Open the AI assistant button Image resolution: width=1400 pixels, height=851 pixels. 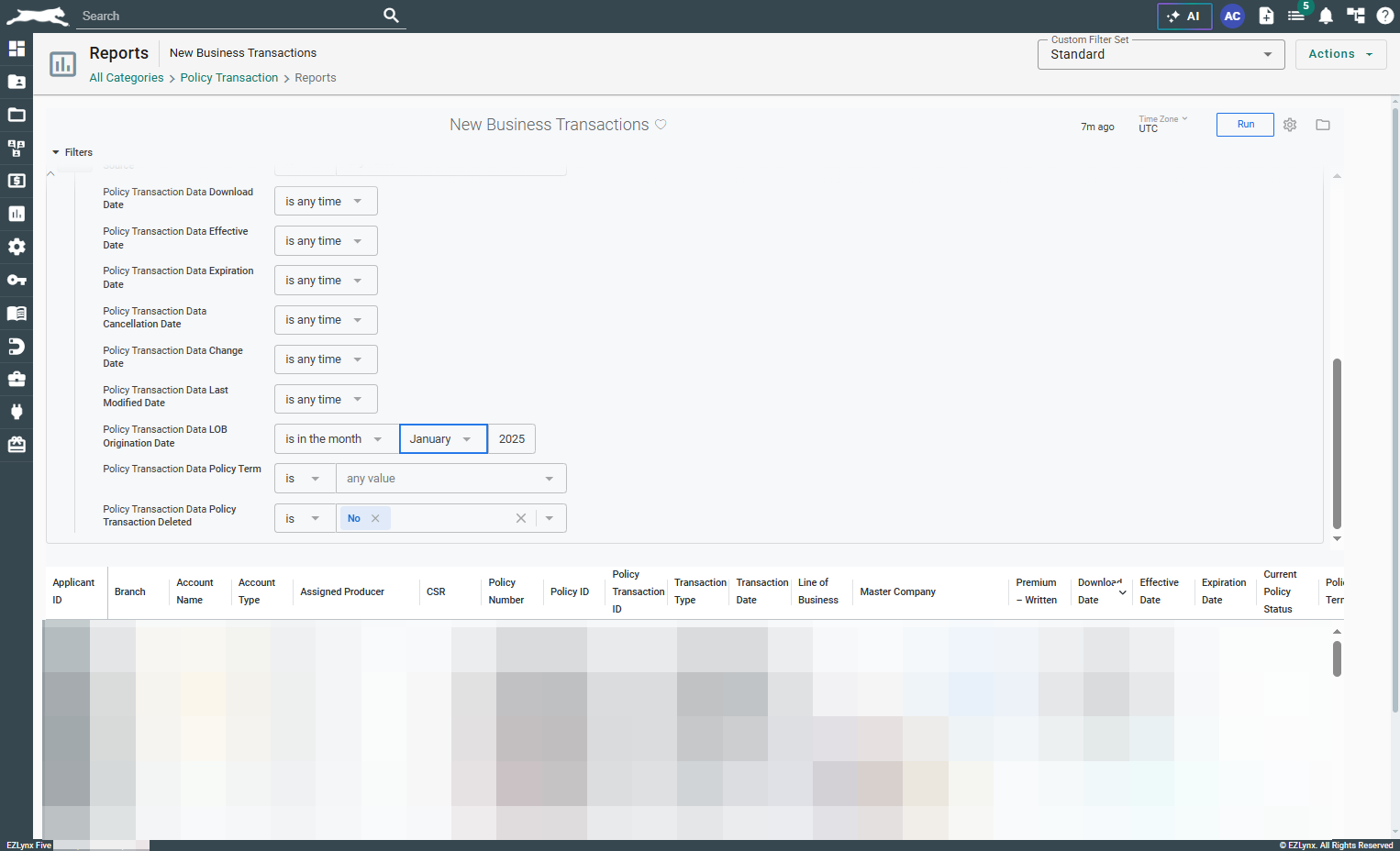tap(1184, 17)
